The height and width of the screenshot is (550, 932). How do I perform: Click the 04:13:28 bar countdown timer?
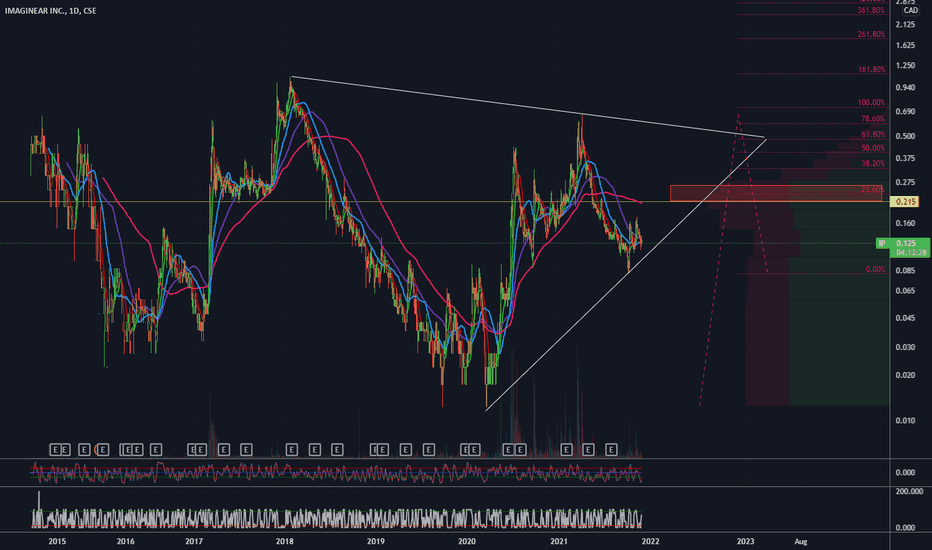coord(911,253)
